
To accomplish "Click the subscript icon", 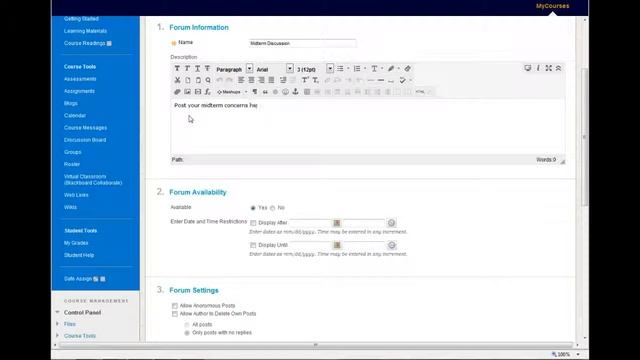I will [x=316, y=80].
